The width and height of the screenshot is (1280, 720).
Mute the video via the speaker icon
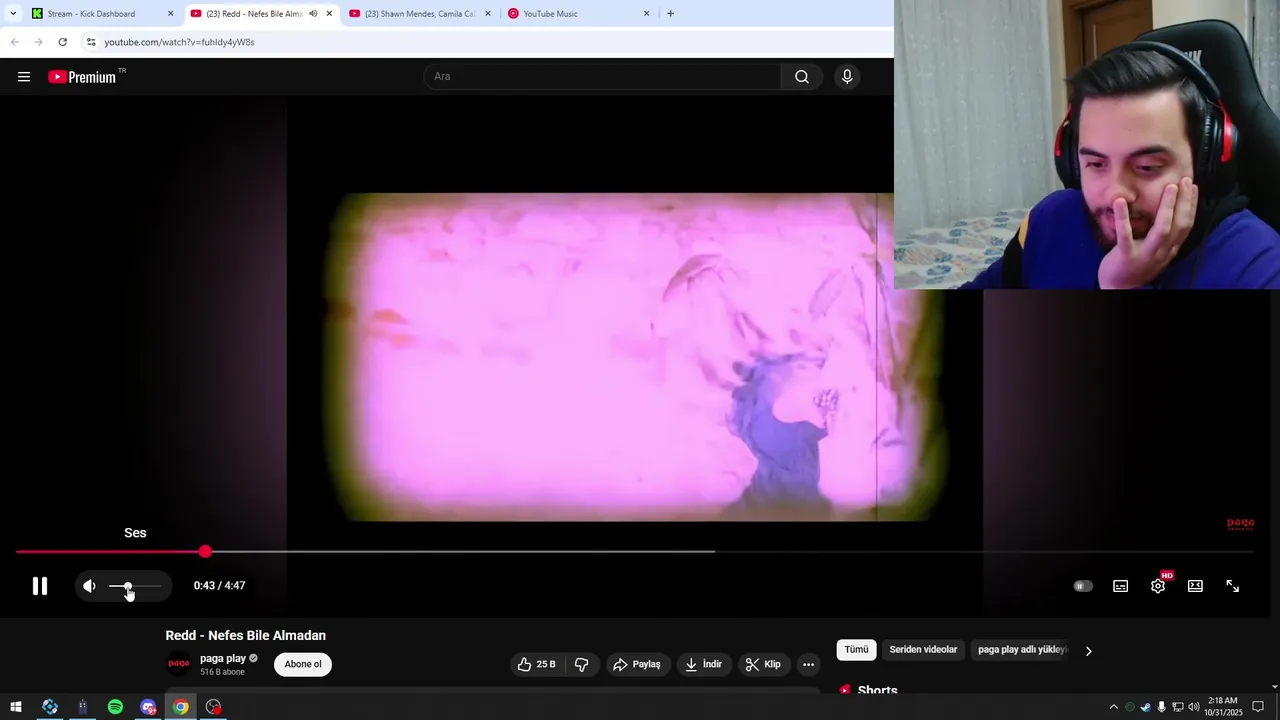(x=90, y=586)
